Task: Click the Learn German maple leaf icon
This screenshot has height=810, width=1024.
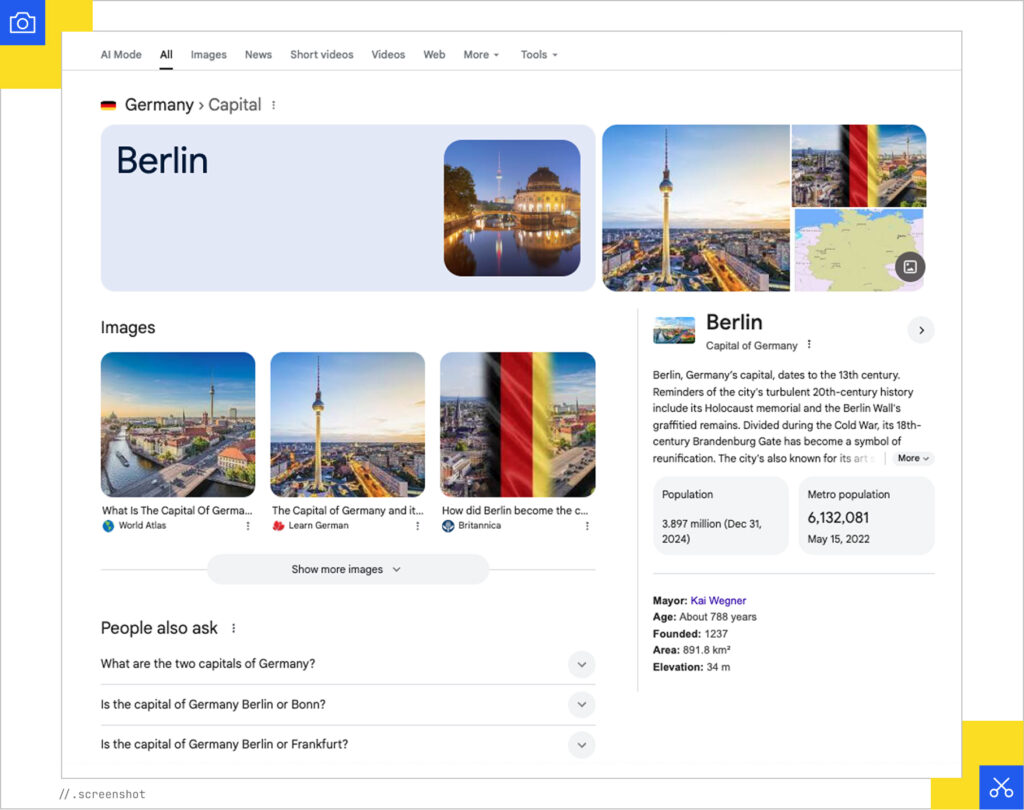Action: (277, 525)
